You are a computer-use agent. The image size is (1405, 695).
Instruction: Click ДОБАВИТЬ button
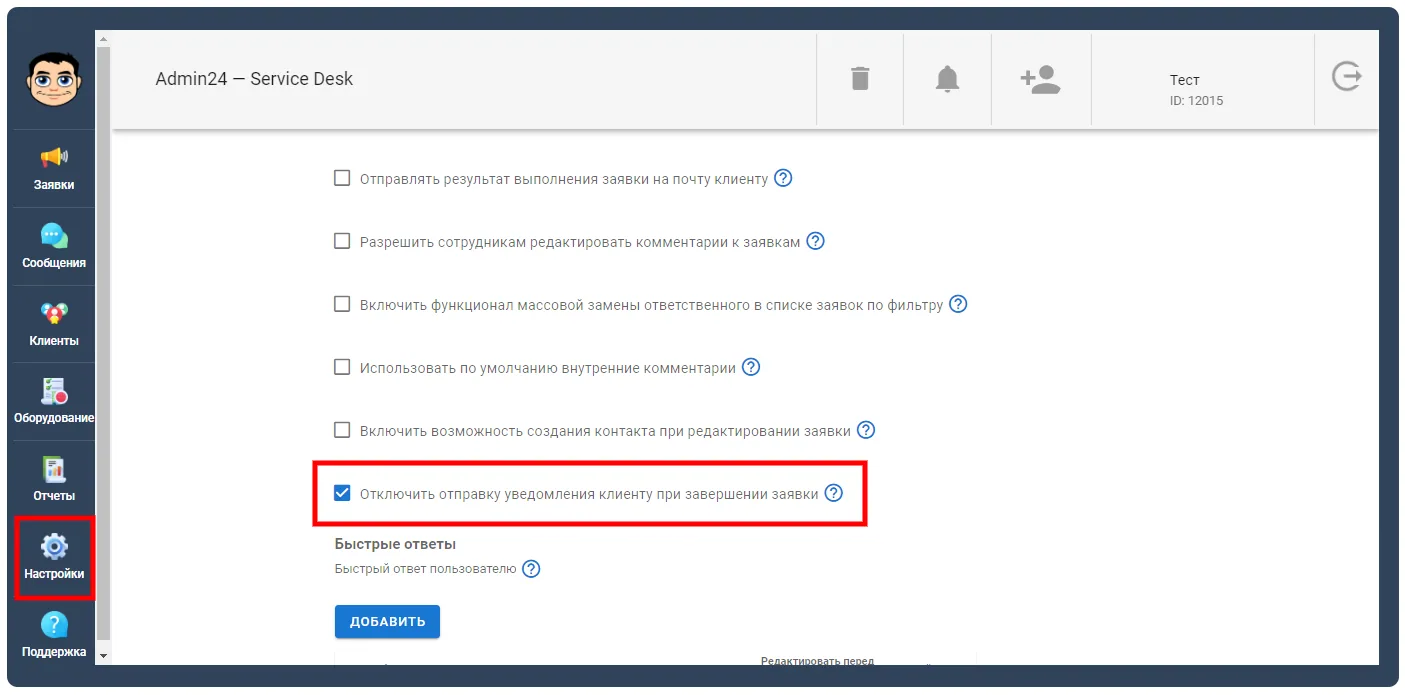point(387,621)
